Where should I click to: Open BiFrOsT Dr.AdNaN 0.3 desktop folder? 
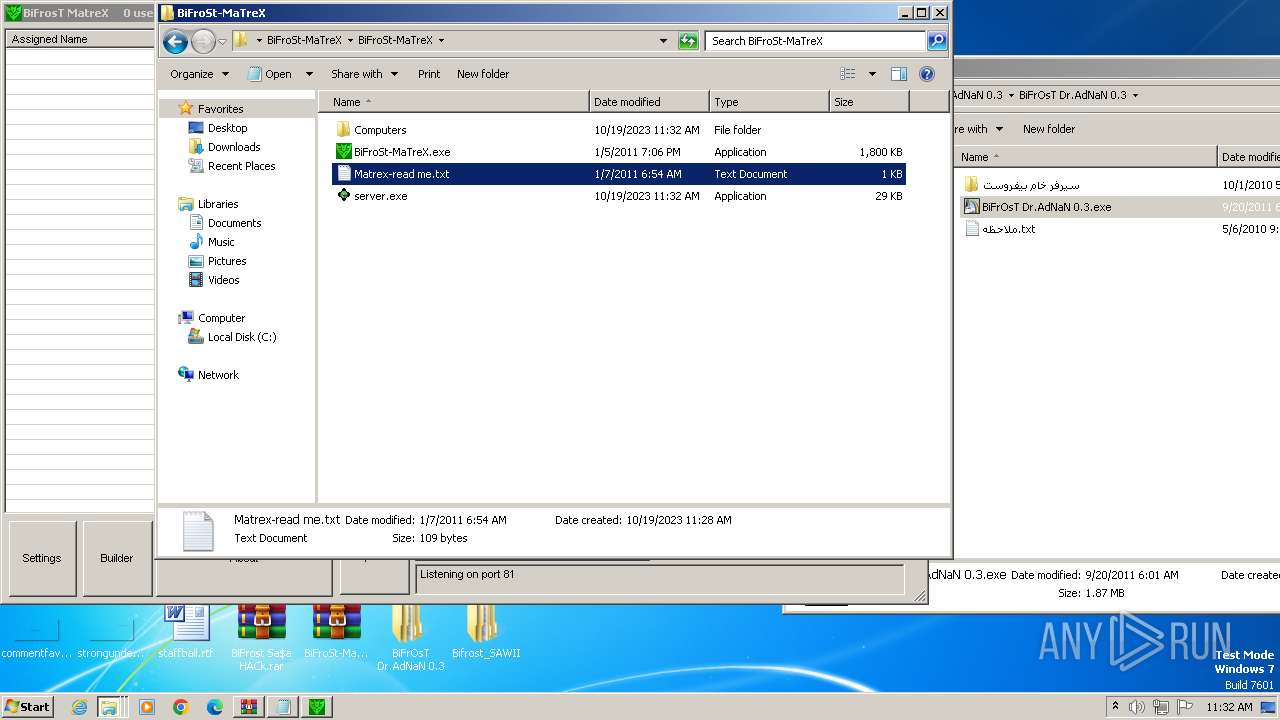[x=410, y=638]
